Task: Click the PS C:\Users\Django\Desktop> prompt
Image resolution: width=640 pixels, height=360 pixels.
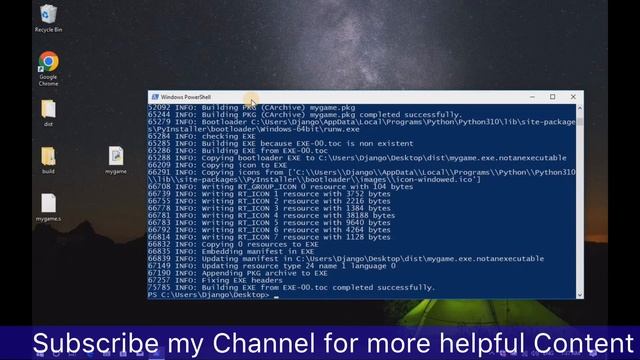Action: pyautogui.click(x=209, y=295)
